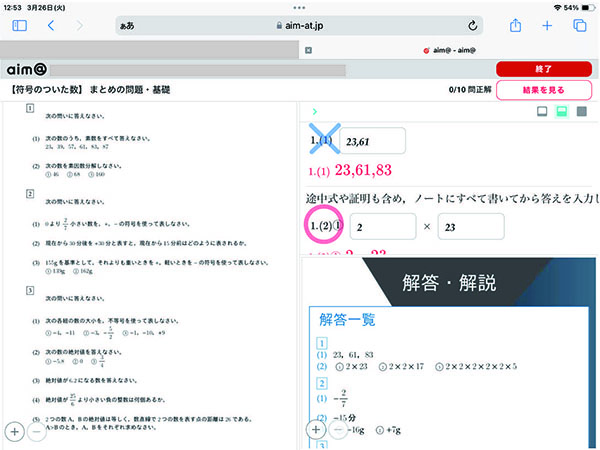Select the single-pane layout icon
600x450 pixels.
(542, 111)
